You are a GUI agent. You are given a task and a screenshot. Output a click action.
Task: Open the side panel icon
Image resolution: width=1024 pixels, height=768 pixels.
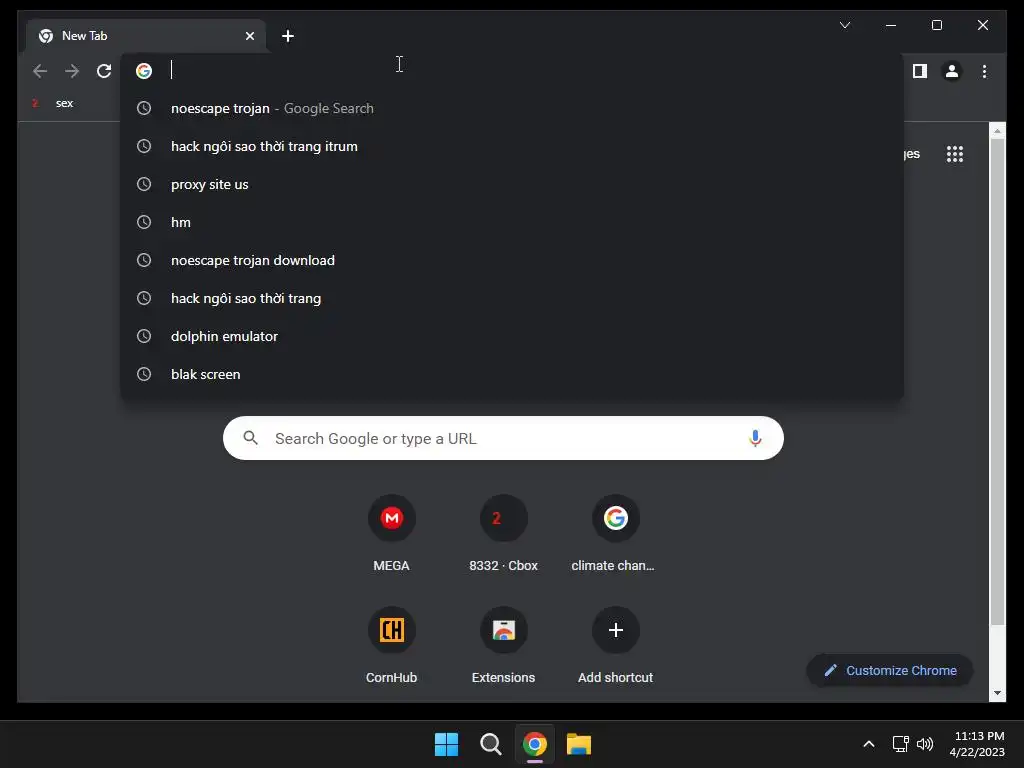[920, 71]
